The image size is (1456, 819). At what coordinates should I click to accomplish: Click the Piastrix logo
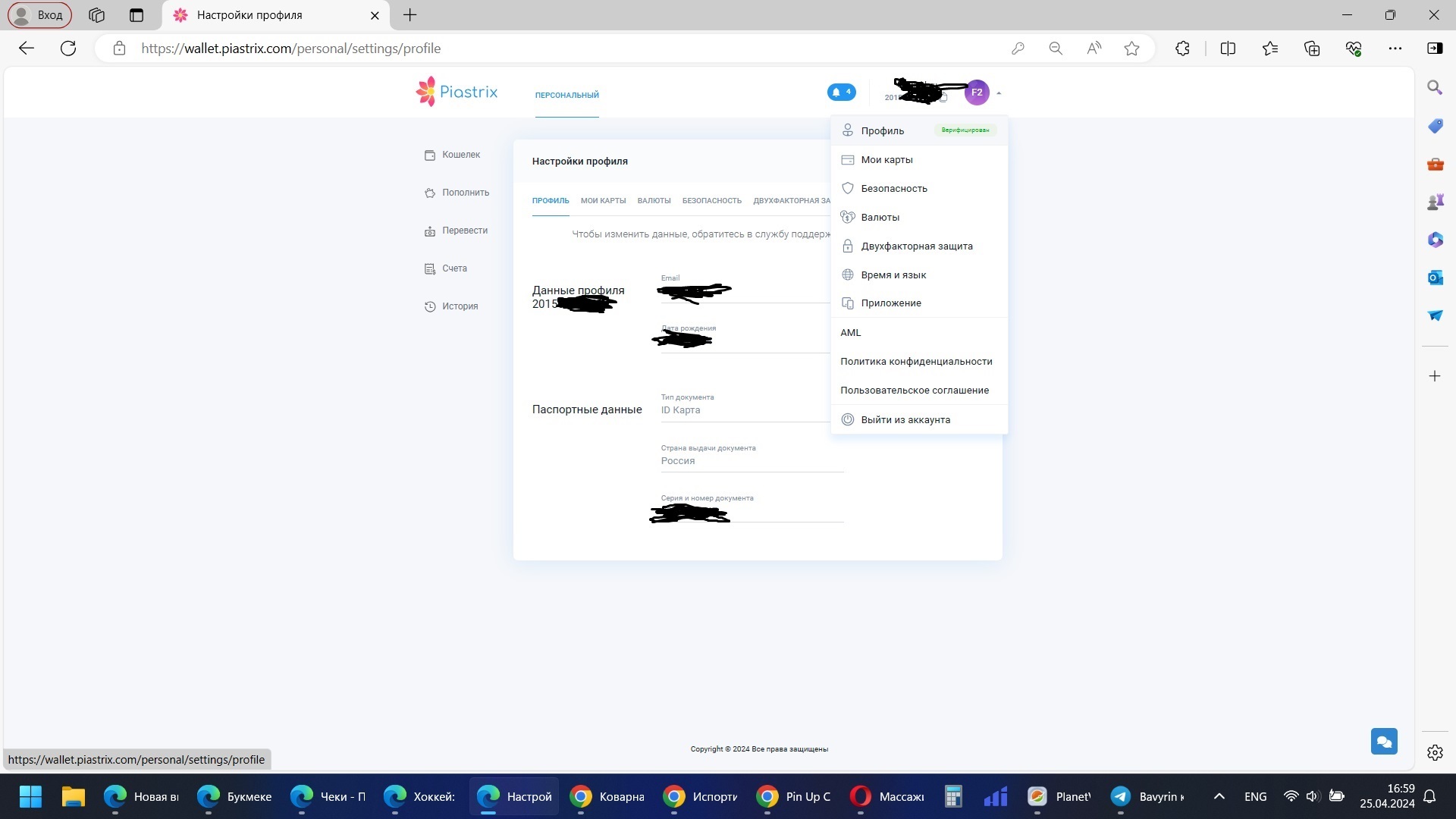coord(457,92)
